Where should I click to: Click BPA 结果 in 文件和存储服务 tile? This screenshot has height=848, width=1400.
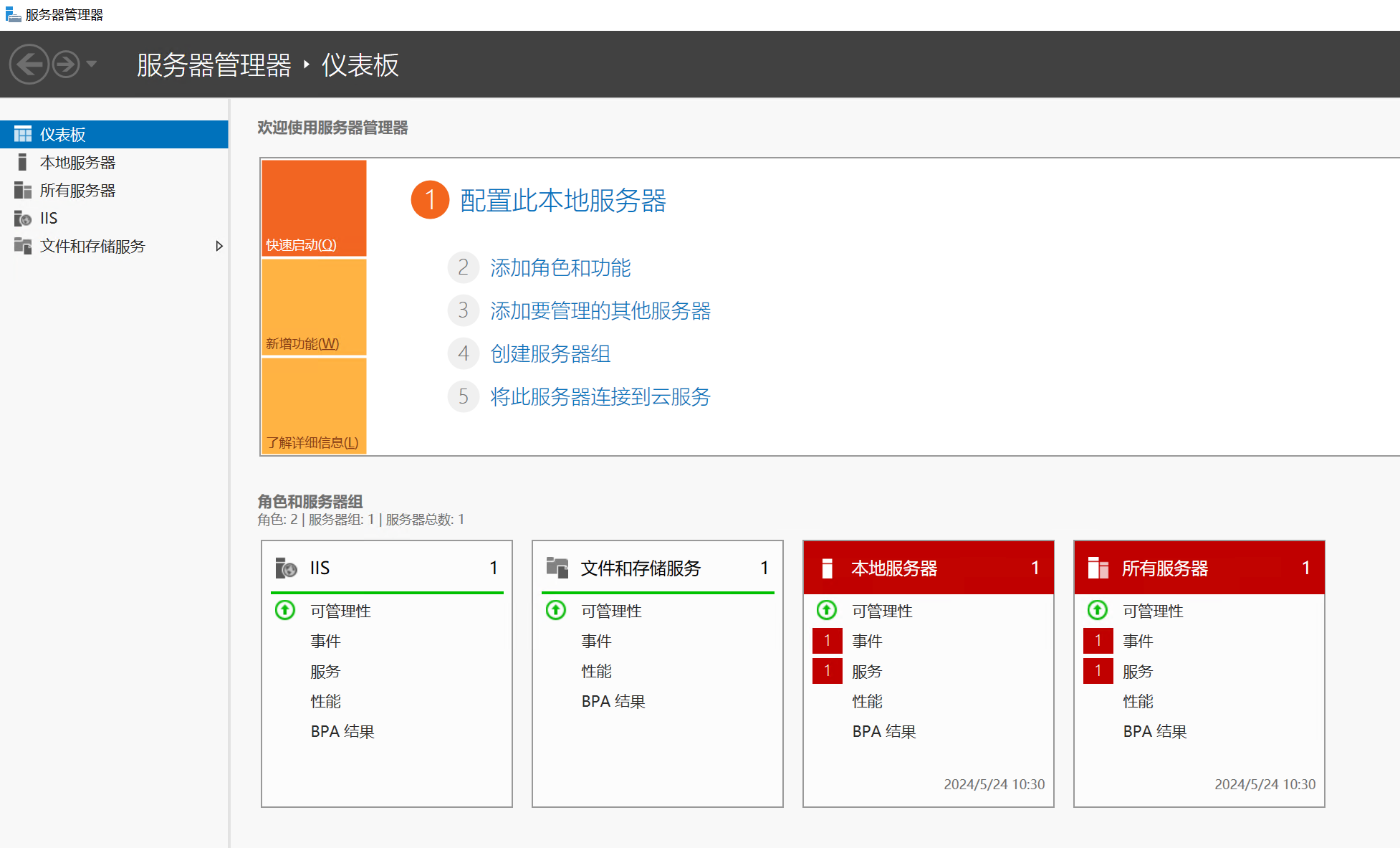613,701
